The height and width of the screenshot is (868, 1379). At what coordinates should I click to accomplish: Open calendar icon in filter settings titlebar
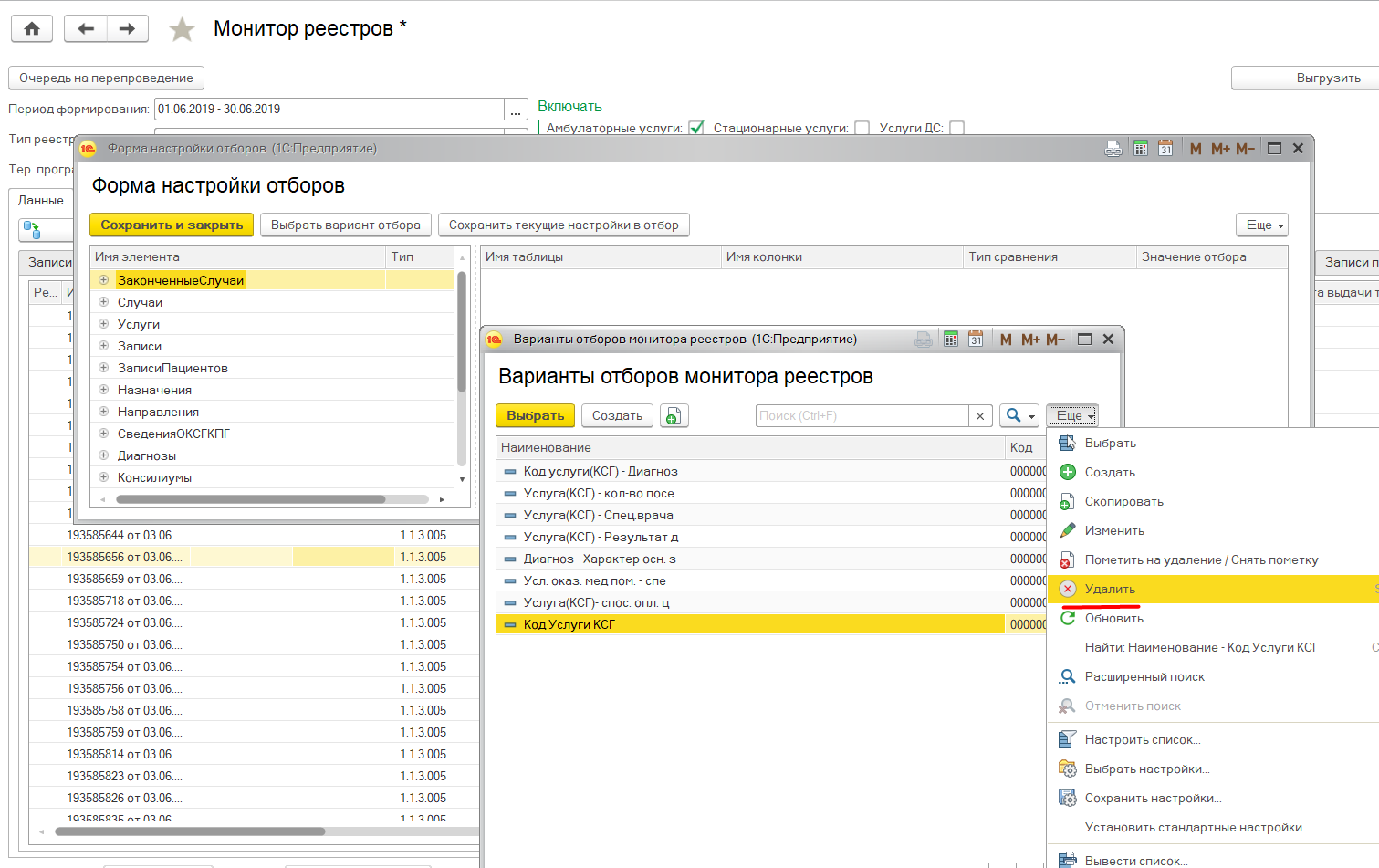pos(1165,149)
